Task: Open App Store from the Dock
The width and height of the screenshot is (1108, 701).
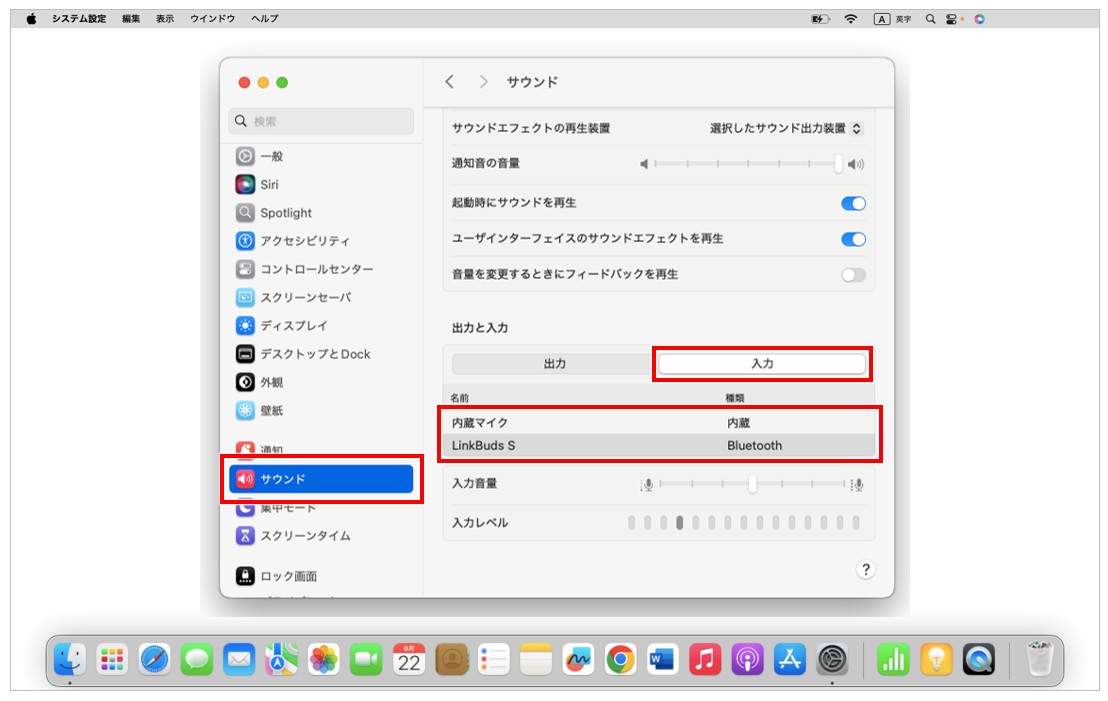Action: (x=789, y=660)
